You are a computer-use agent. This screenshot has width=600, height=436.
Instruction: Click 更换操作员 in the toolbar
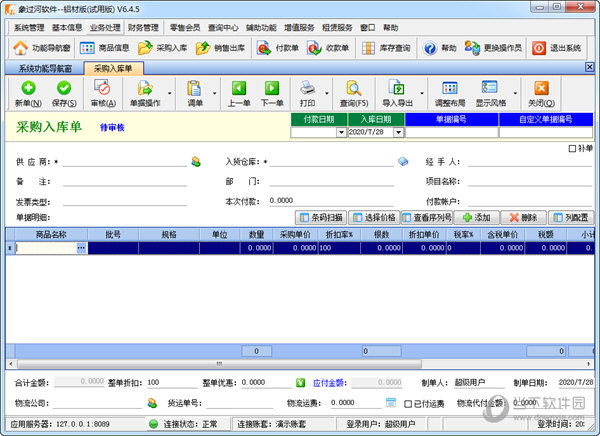pyautogui.click(x=493, y=48)
